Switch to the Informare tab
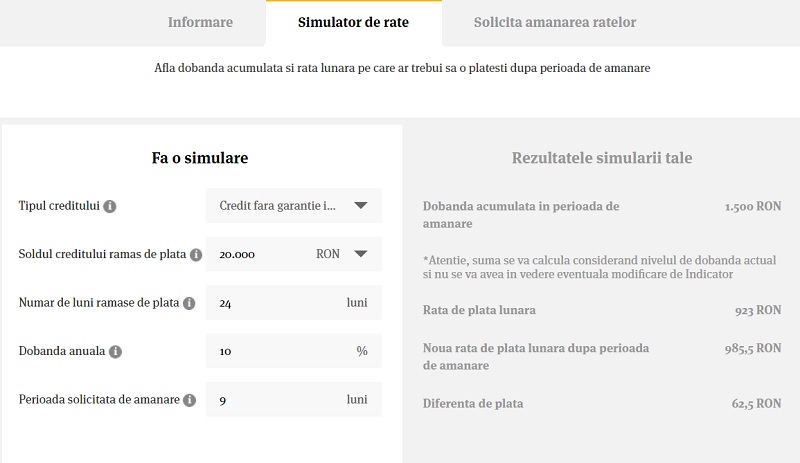This screenshot has height=463, width=800. click(200, 22)
